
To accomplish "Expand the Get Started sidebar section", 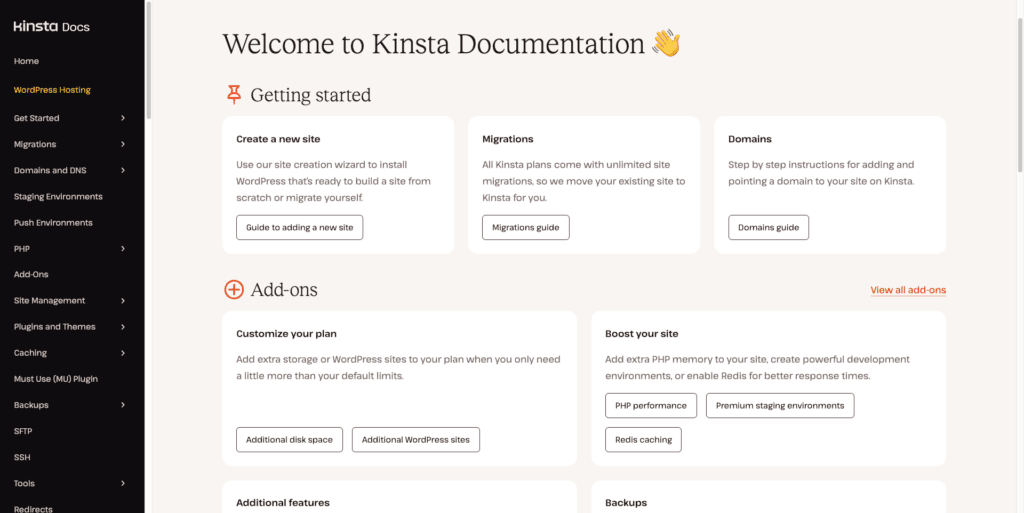I will click(123, 118).
